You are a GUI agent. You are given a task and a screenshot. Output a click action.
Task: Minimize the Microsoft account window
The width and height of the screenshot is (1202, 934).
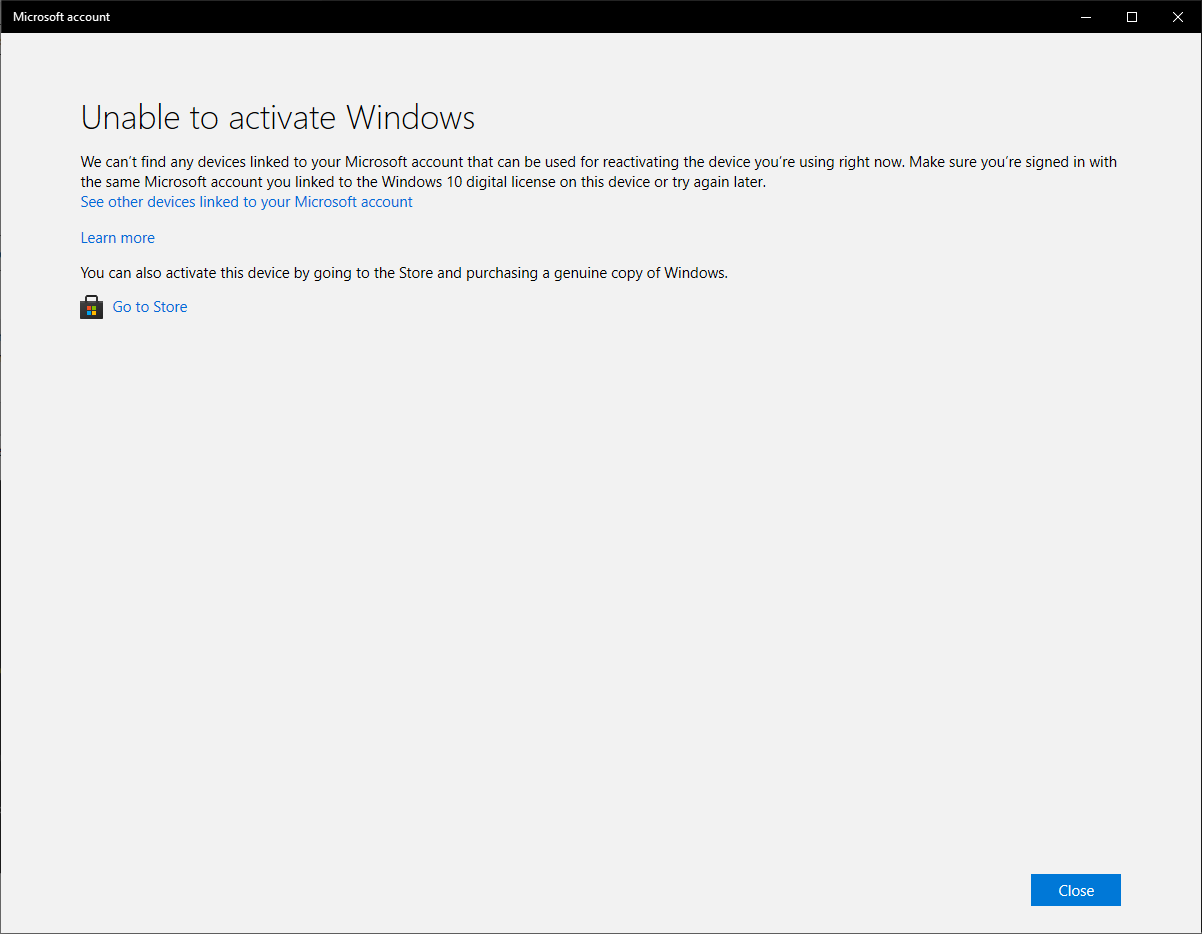click(1086, 17)
